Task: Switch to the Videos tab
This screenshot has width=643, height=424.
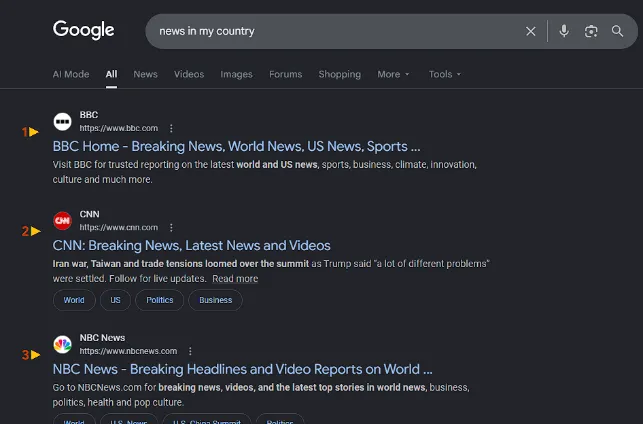Action: coord(189,74)
